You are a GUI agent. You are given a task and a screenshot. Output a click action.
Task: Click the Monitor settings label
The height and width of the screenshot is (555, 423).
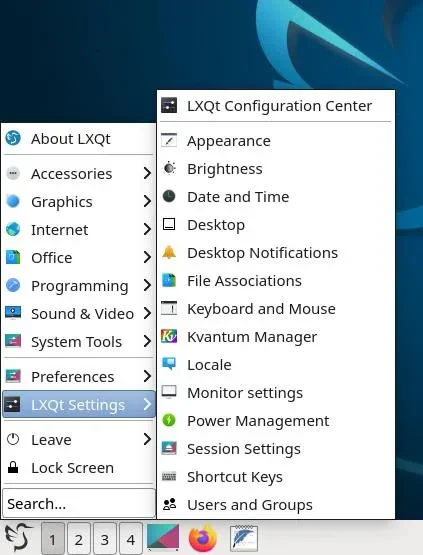pyautogui.click(x=245, y=393)
